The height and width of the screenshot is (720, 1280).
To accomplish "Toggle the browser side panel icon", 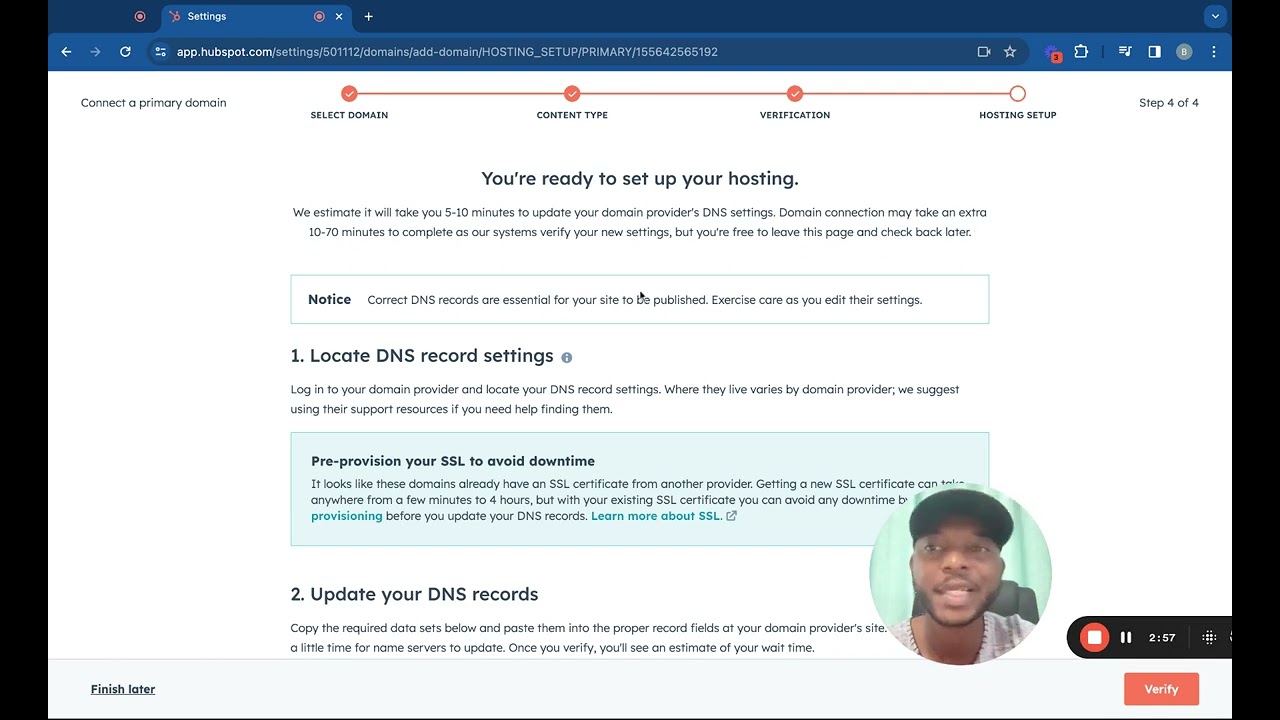I will coord(1154,52).
